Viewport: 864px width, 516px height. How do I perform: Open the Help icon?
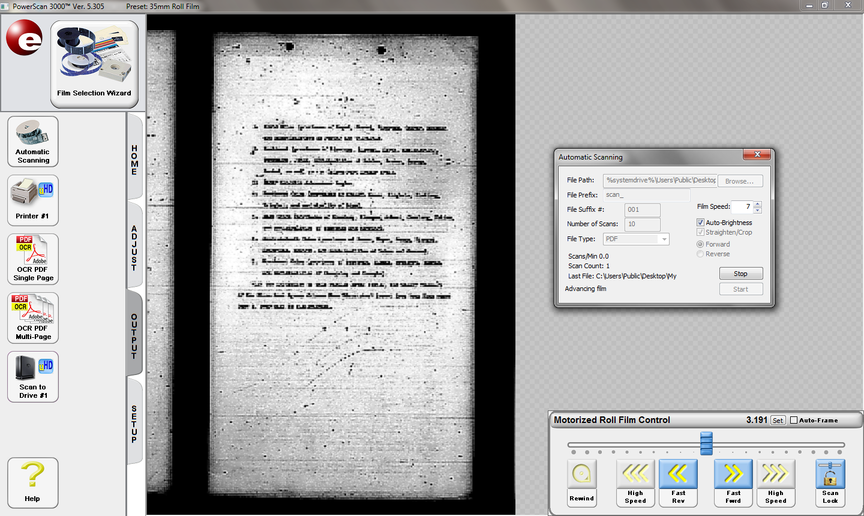coord(33,481)
